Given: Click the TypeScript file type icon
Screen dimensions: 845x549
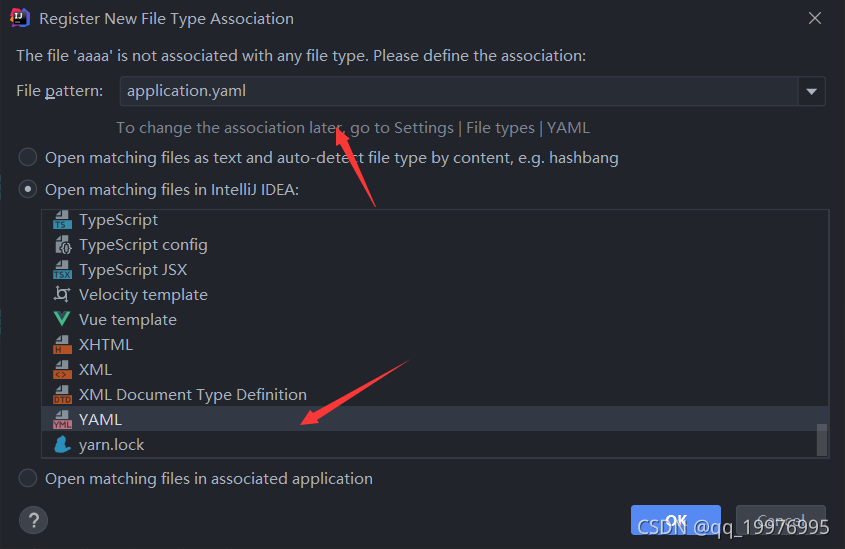Looking at the screenshot, I should pos(62,220).
